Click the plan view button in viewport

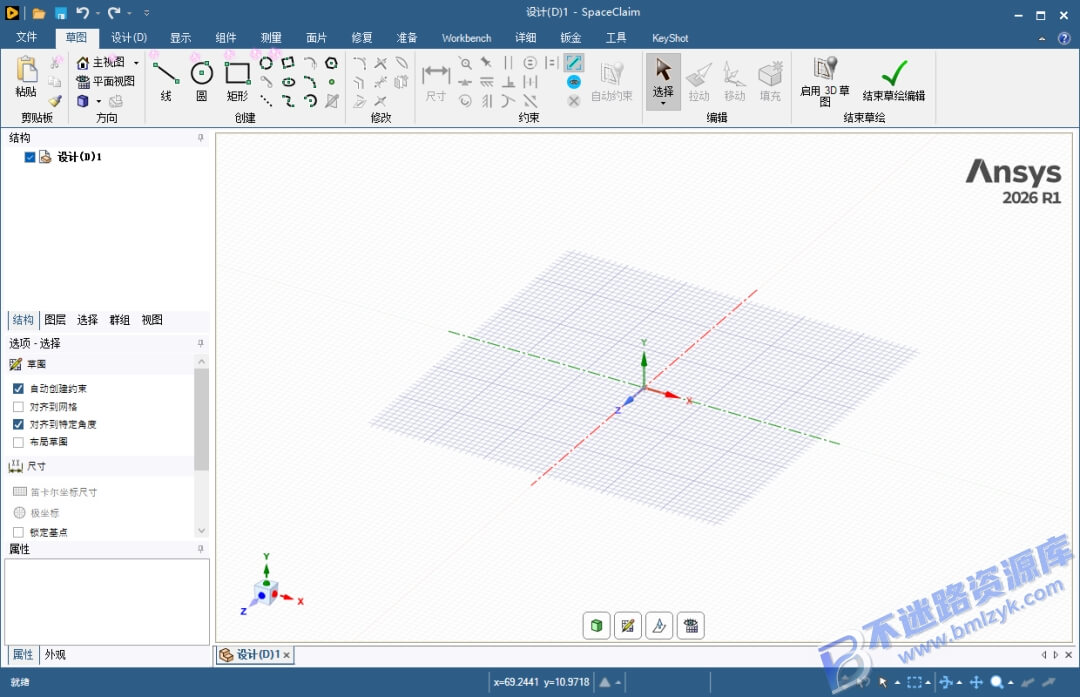691,625
